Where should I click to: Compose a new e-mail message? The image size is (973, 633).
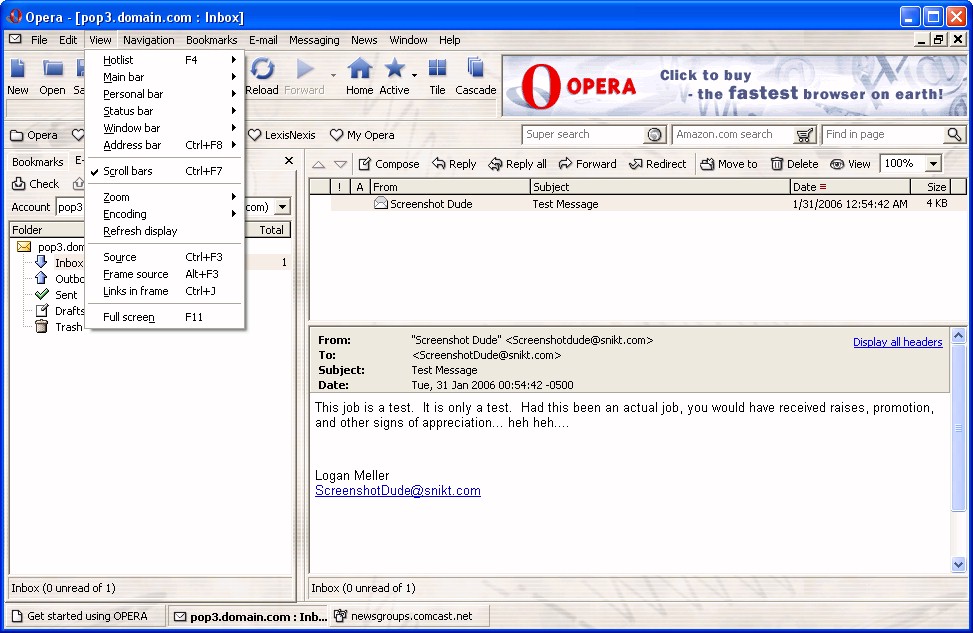[x=389, y=164]
